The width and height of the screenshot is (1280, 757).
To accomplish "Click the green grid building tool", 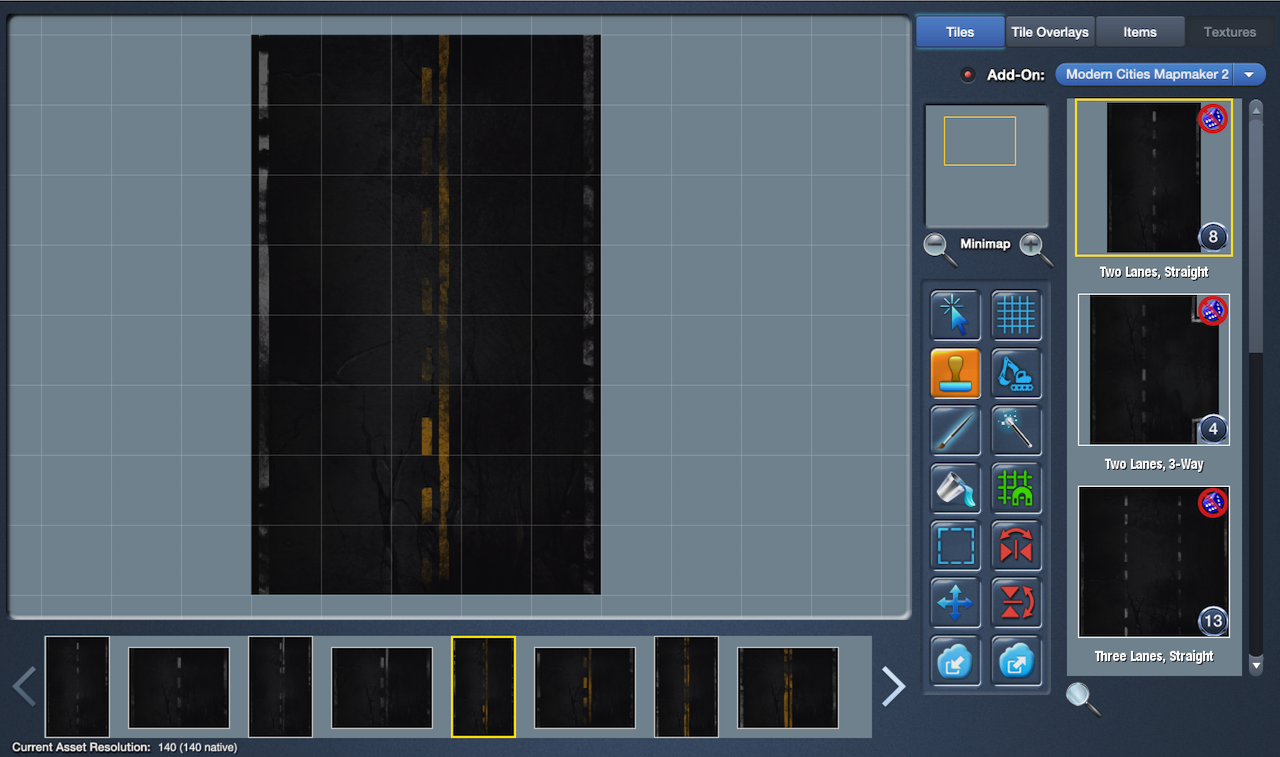I will coord(1016,488).
